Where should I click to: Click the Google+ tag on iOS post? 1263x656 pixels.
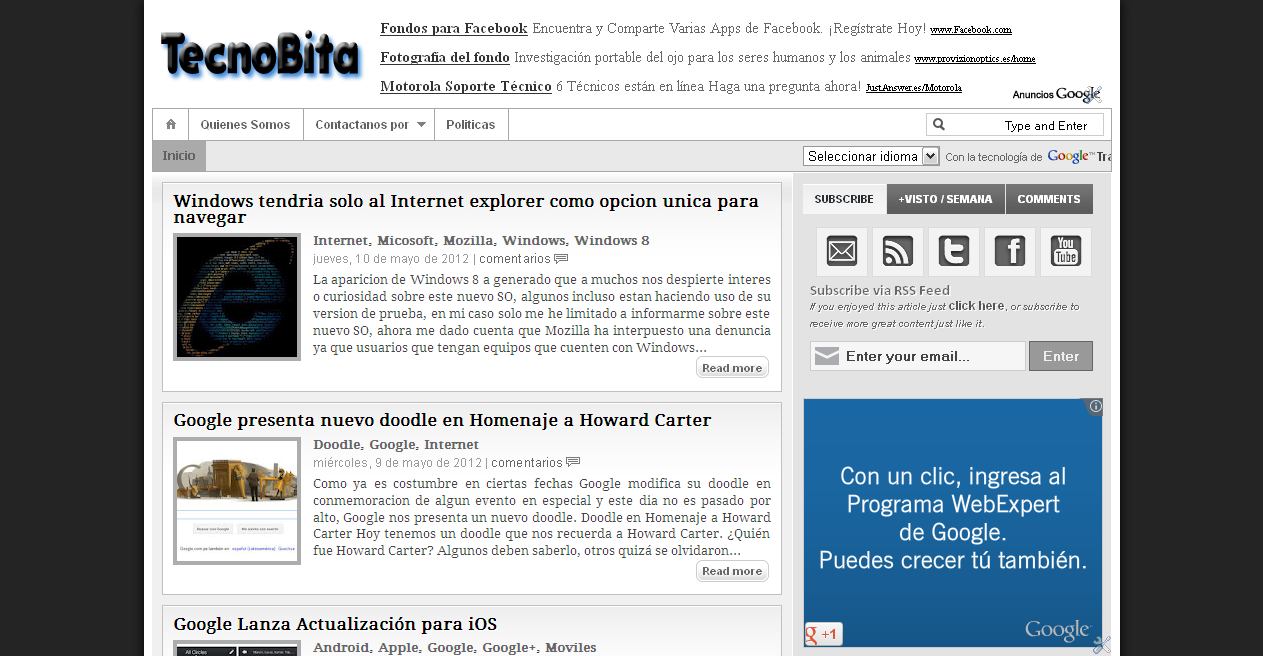tap(509, 647)
